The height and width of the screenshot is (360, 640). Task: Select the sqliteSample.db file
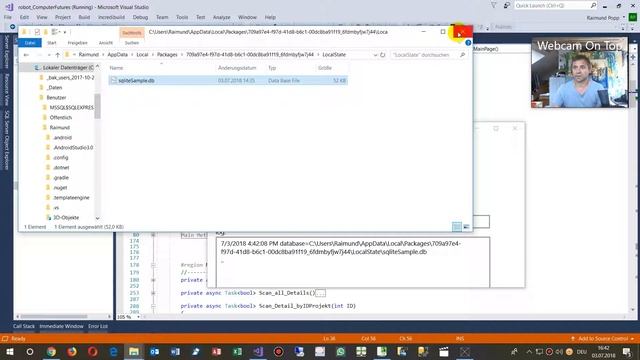click(x=228, y=80)
